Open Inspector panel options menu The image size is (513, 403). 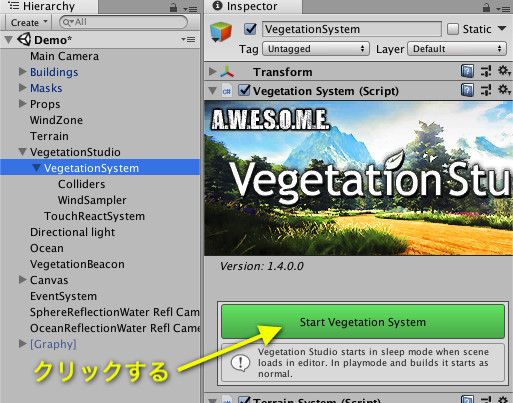(x=503, y=9)
